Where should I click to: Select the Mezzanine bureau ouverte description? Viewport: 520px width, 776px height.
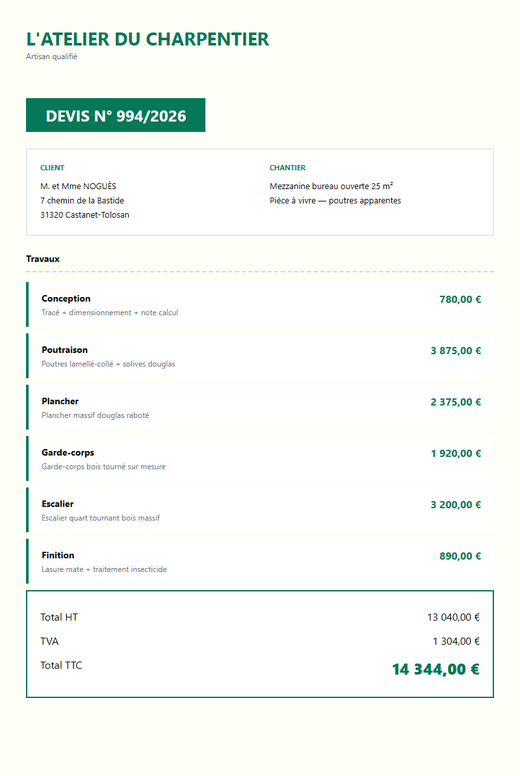tap(331, 186)
